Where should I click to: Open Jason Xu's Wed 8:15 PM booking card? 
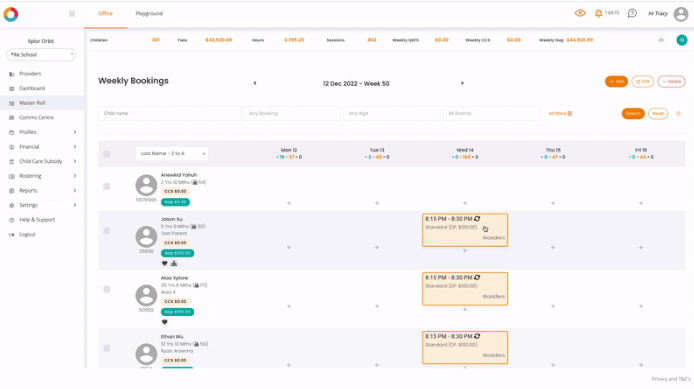pyautogui.click(x=465, y=230)
